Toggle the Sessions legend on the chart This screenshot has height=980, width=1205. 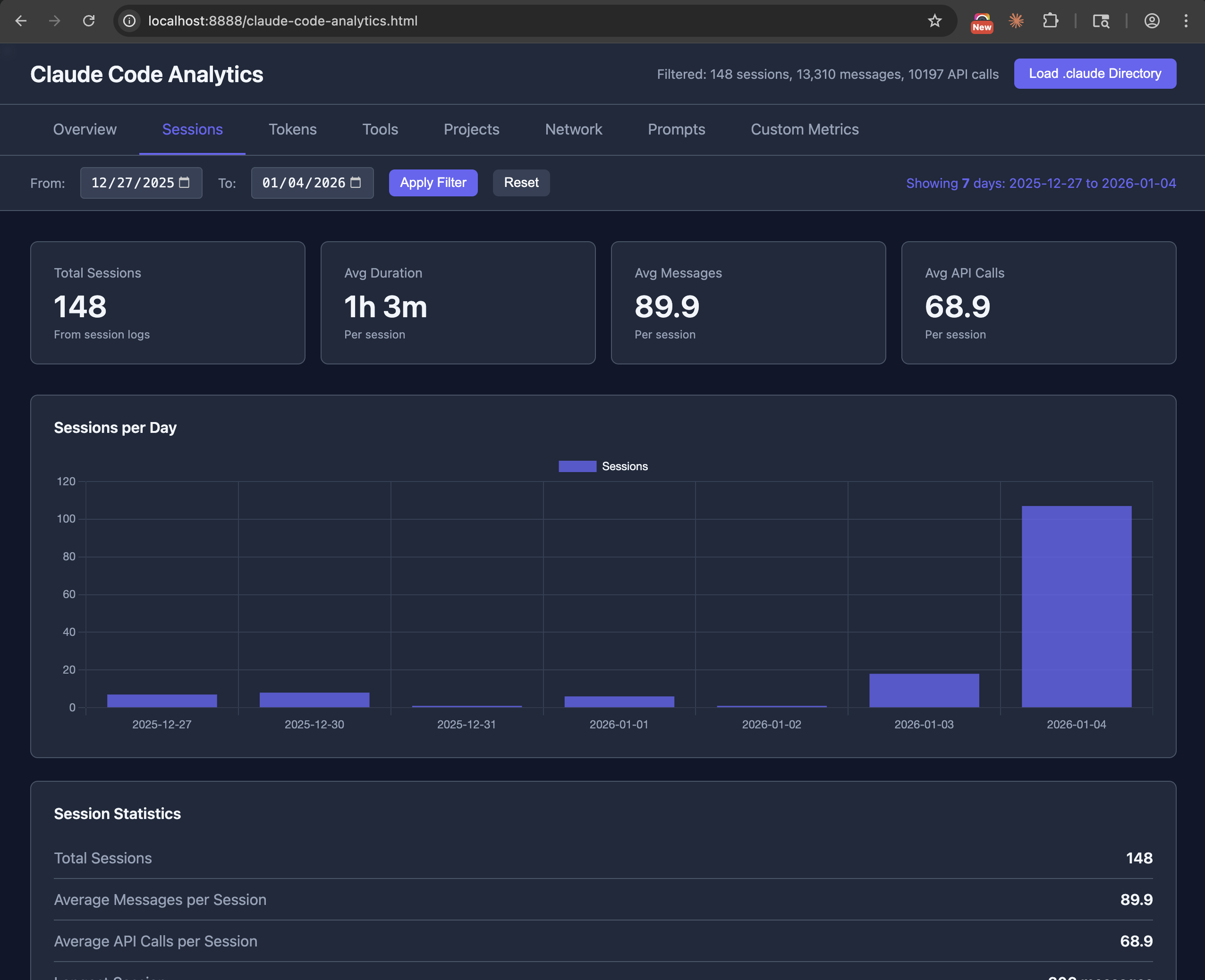pyautogui.click(x=603, y=466)
